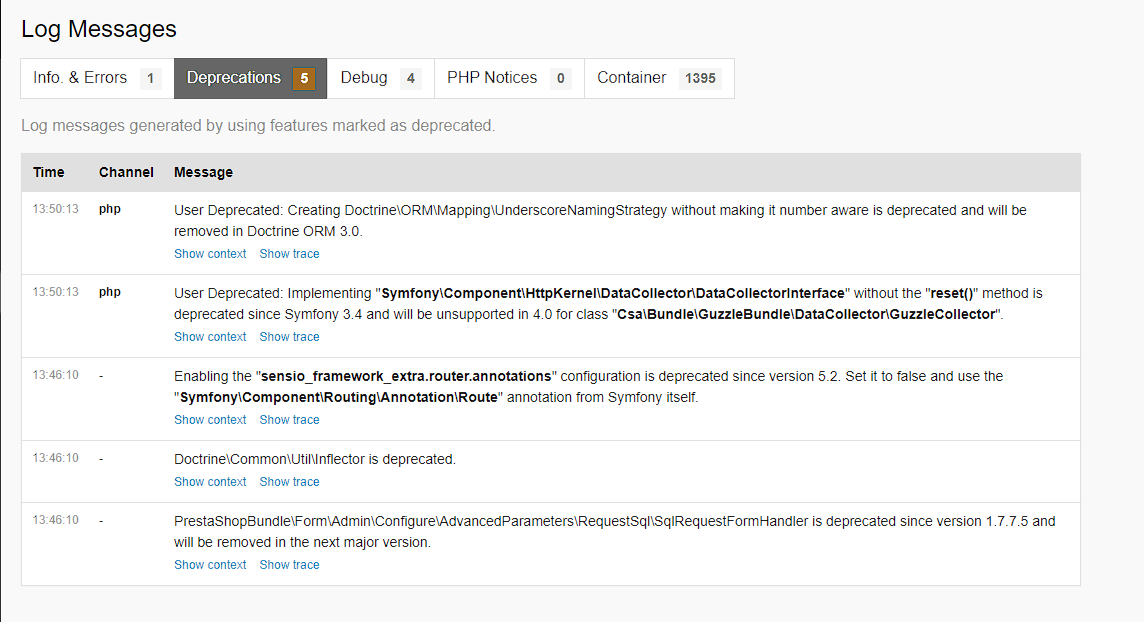Show context for UnderscoreNamingStrategy deprecation
The width and height of the screenshot is (1144, 622).
pyautogui.click(x=210, y=254)
